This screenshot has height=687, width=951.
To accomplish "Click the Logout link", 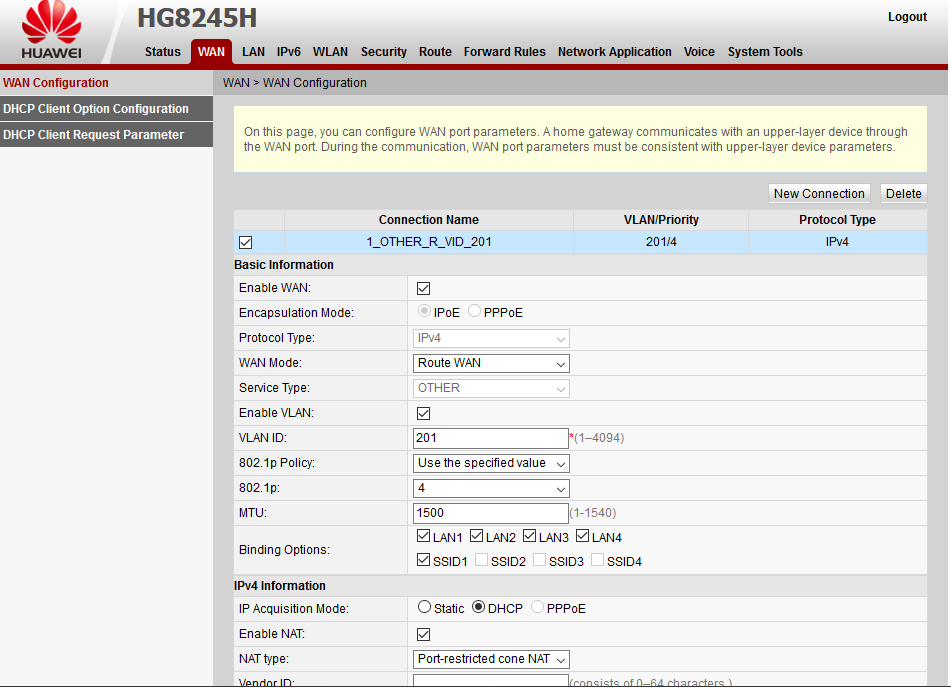I will [x=907, y=17].
